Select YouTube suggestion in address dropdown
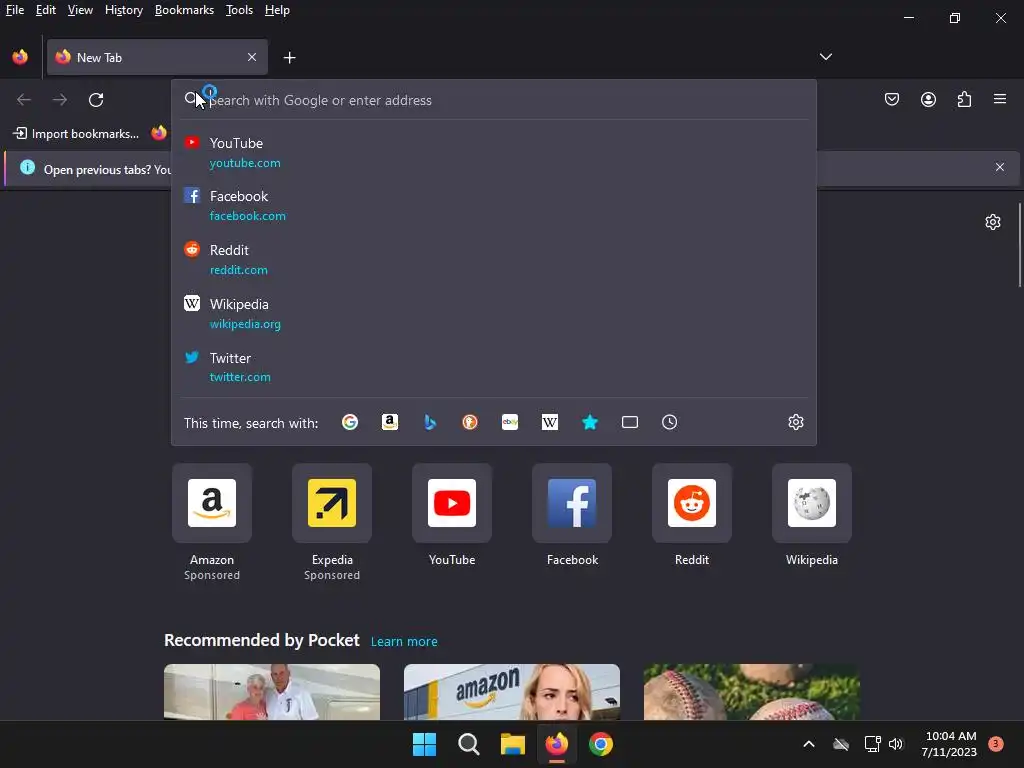 [x=494, y=153]
